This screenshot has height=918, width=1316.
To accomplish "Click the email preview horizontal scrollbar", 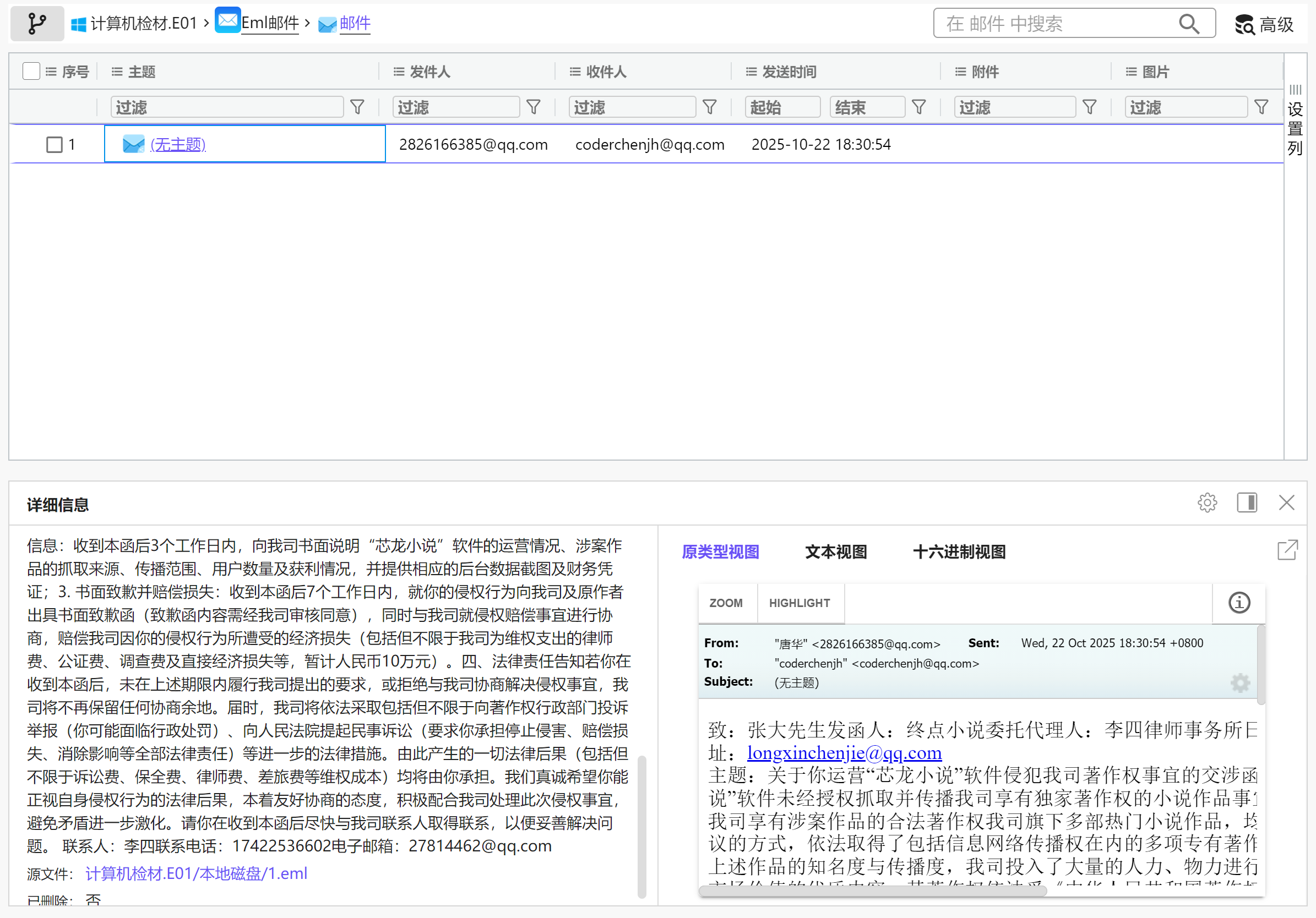I will tap(872, 890).
